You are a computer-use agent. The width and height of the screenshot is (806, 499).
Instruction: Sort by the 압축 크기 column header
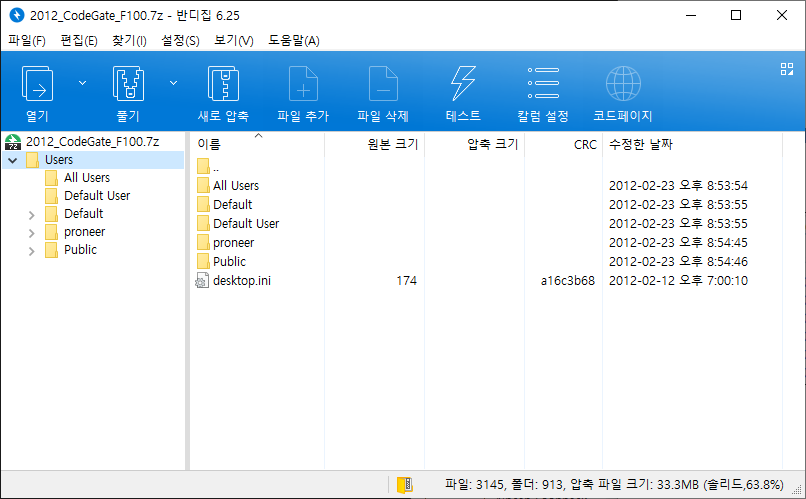click(x=474, y=144)
